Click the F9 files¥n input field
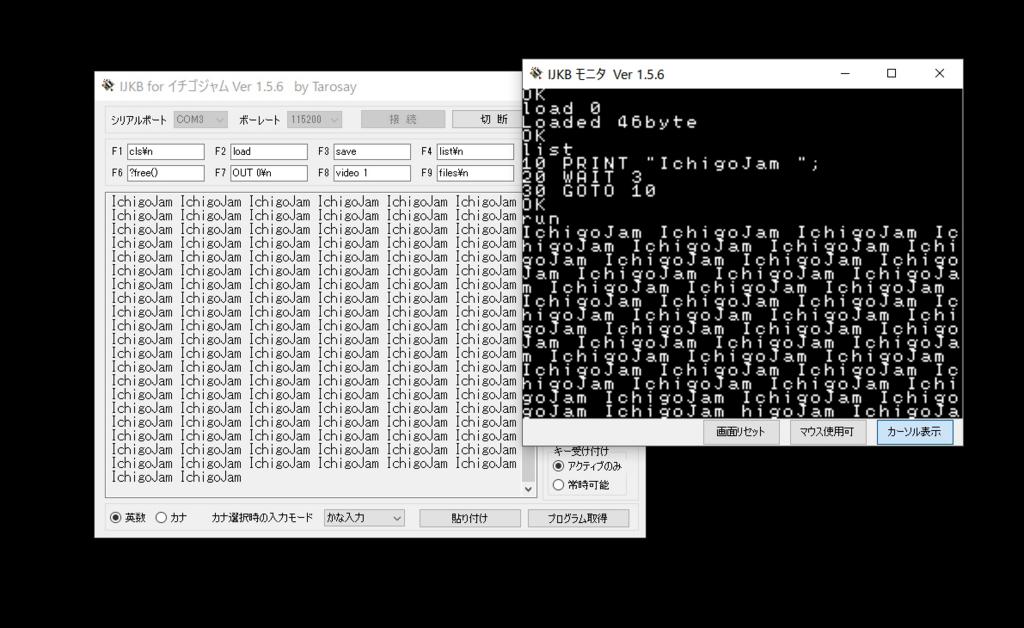 click(475, 173)
